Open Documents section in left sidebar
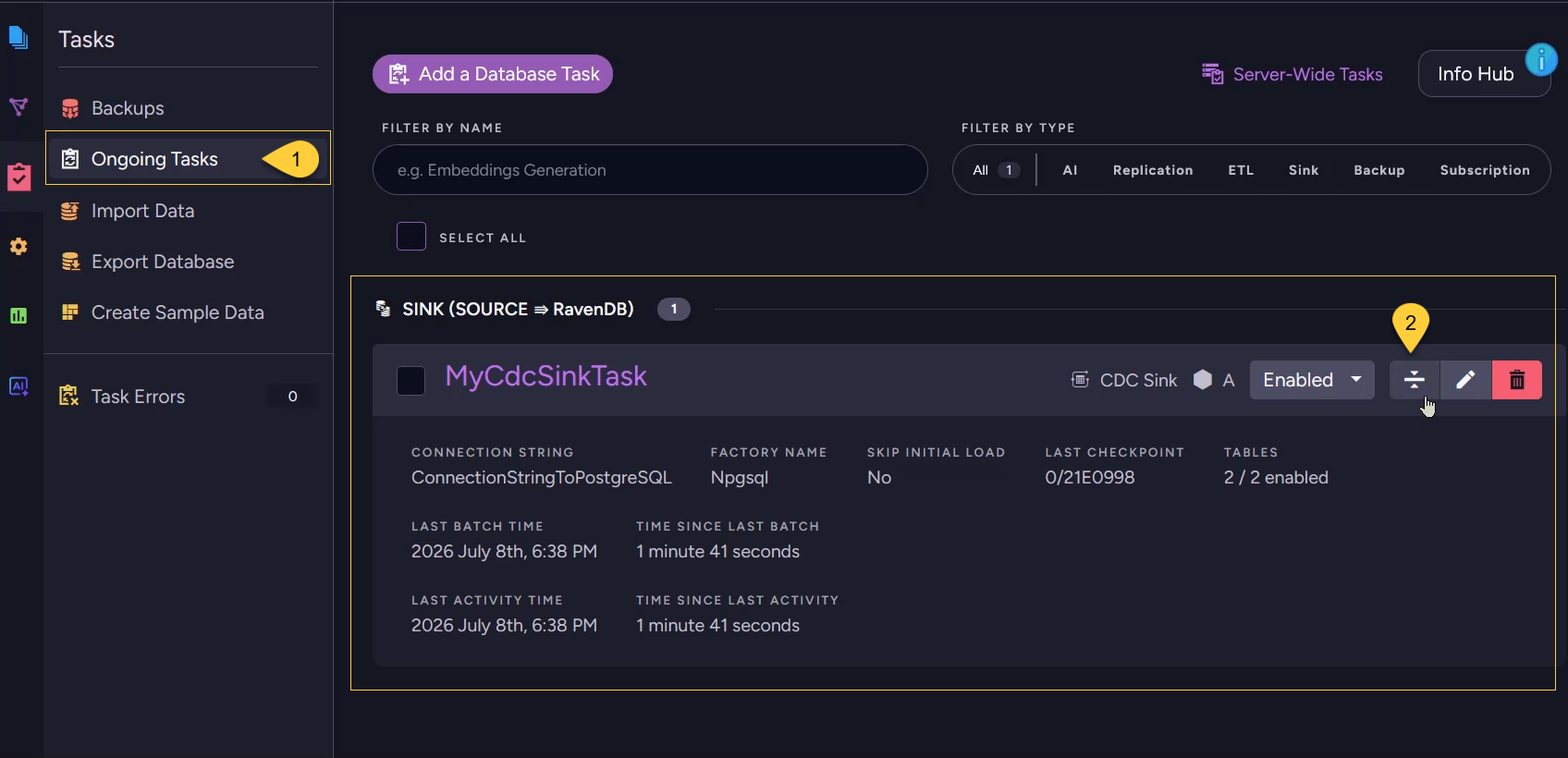 coord(18,38)
